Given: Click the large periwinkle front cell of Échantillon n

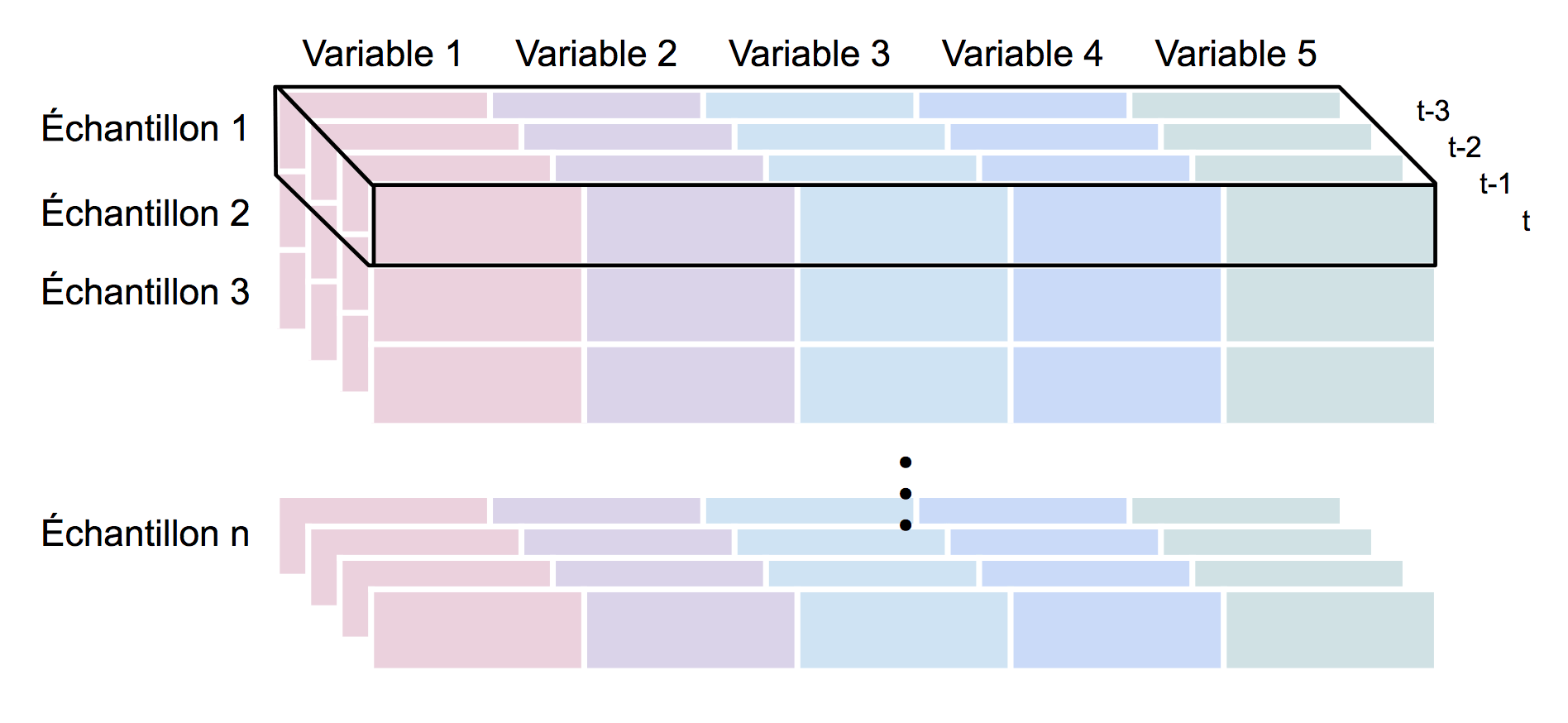Looking at the screenshot, I should [x=1116, y=630].
